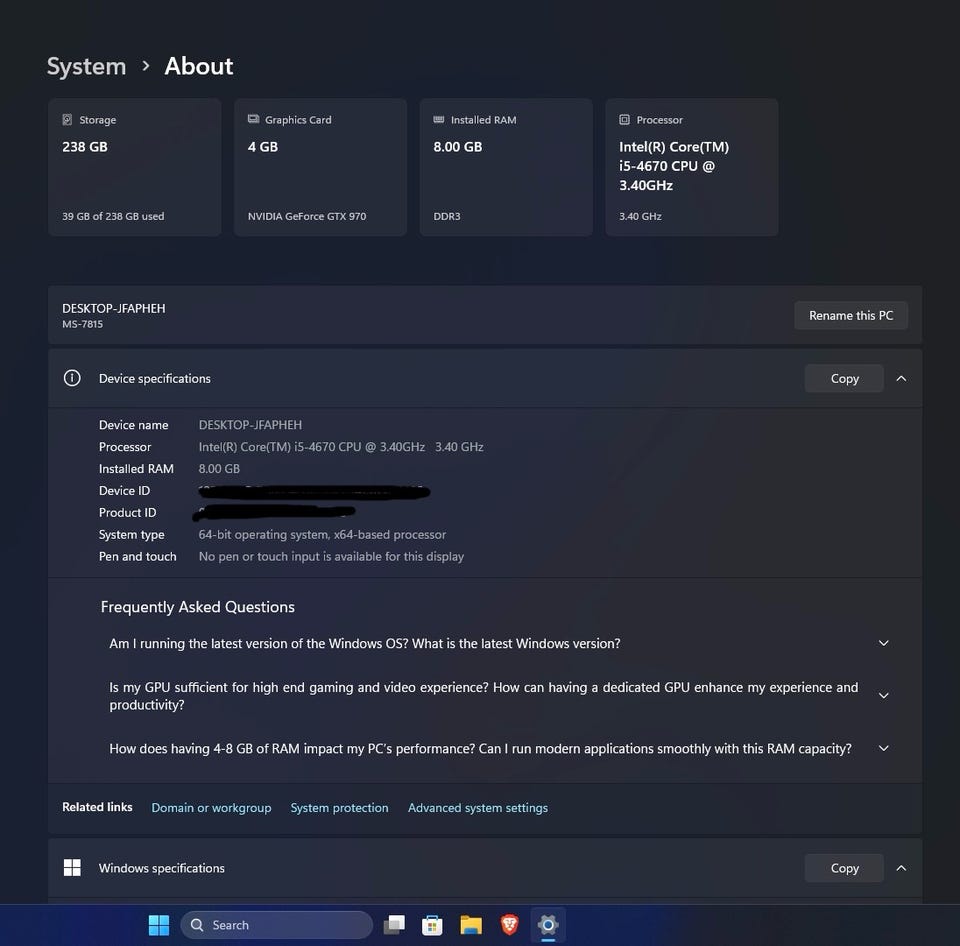
Task: Click the Device ID label
Action: pyautogui.click(x=124, y=490)
